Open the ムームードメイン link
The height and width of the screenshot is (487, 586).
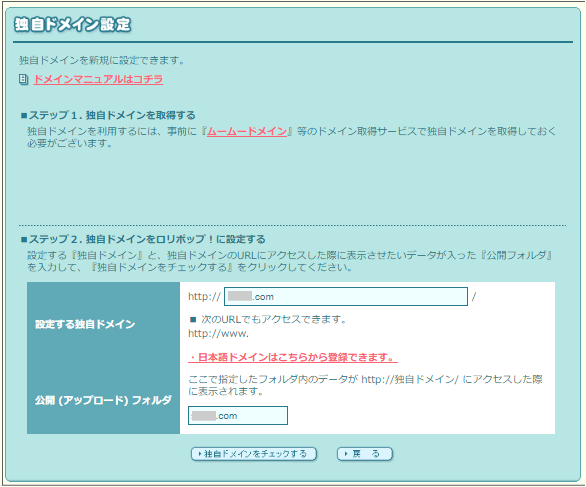coord(247,131)
